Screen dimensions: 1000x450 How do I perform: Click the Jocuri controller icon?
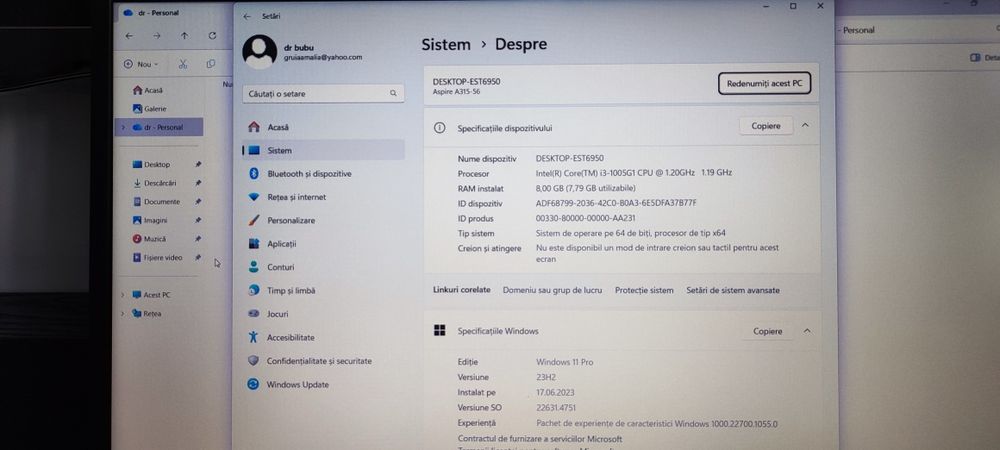coord(254,314)
